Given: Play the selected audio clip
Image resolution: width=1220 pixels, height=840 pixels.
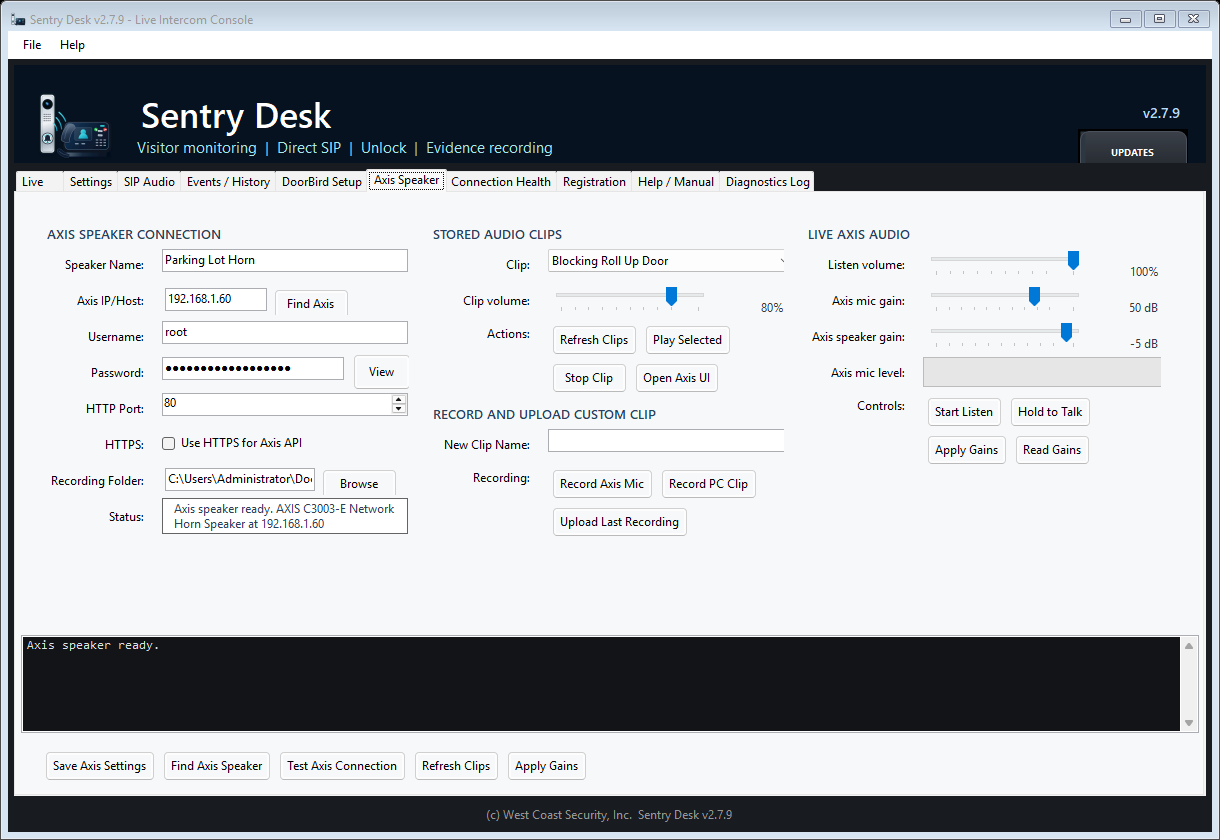Looking at the screenshot, I should [x=687, y=340].
